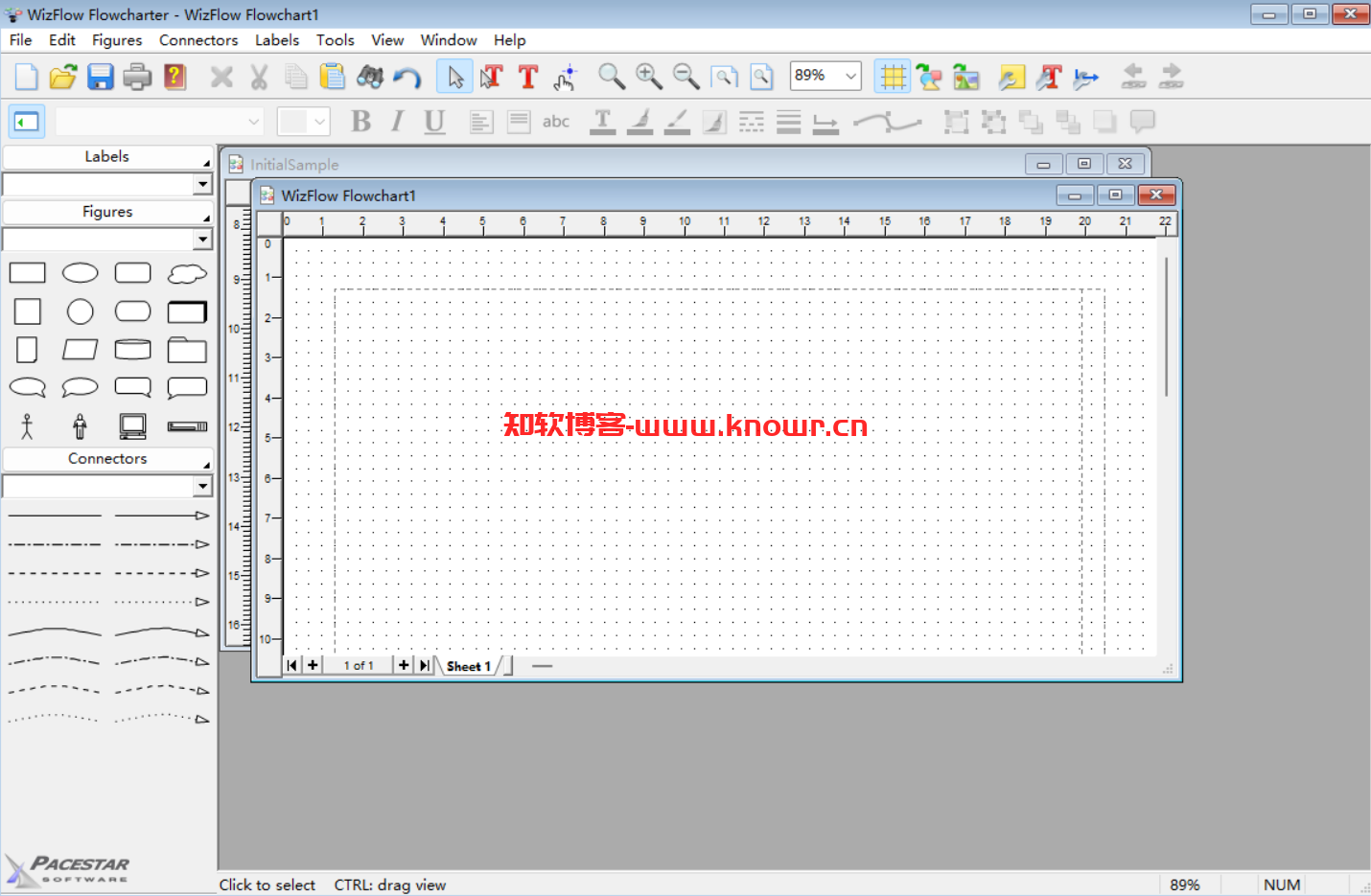Expand the Labels category dropdown
Viewport: 1371px width, 896px height.
(202, 184)
